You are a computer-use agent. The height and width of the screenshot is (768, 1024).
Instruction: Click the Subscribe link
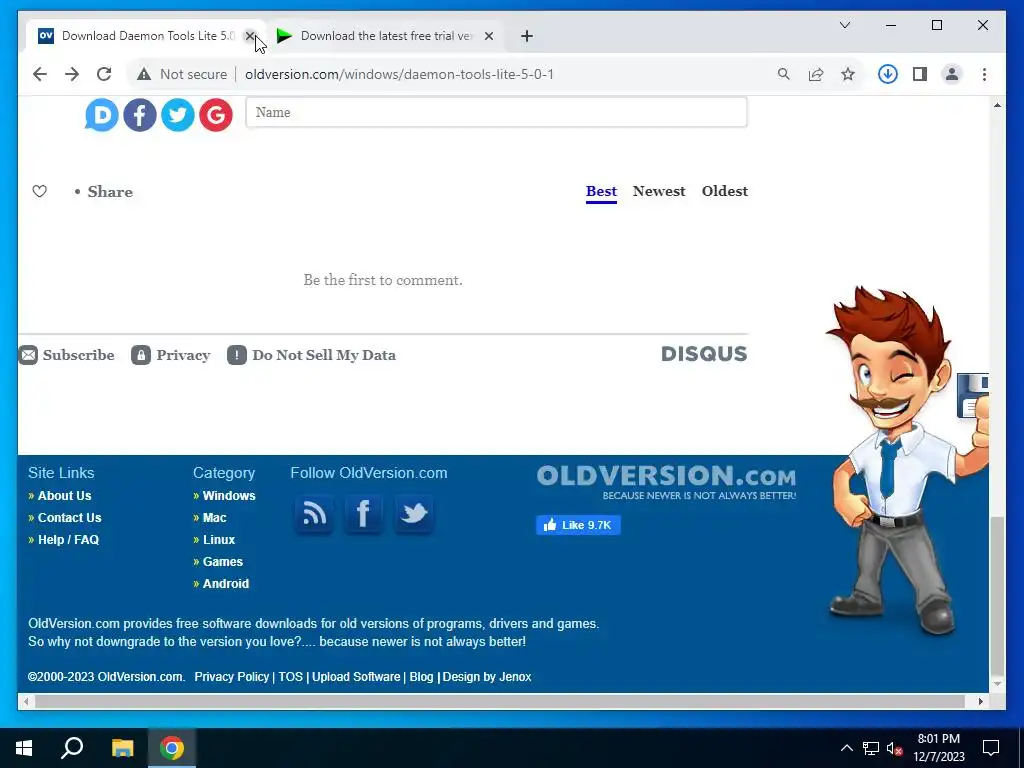click(x=67, y=355)
